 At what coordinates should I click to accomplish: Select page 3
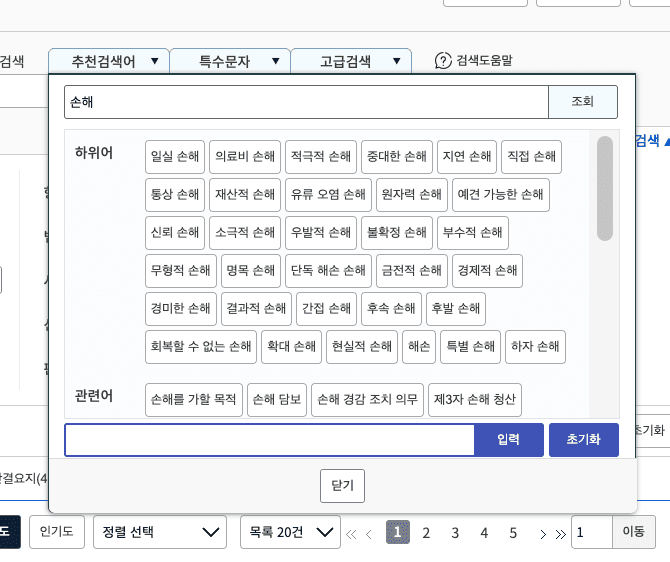pos(455,533)
